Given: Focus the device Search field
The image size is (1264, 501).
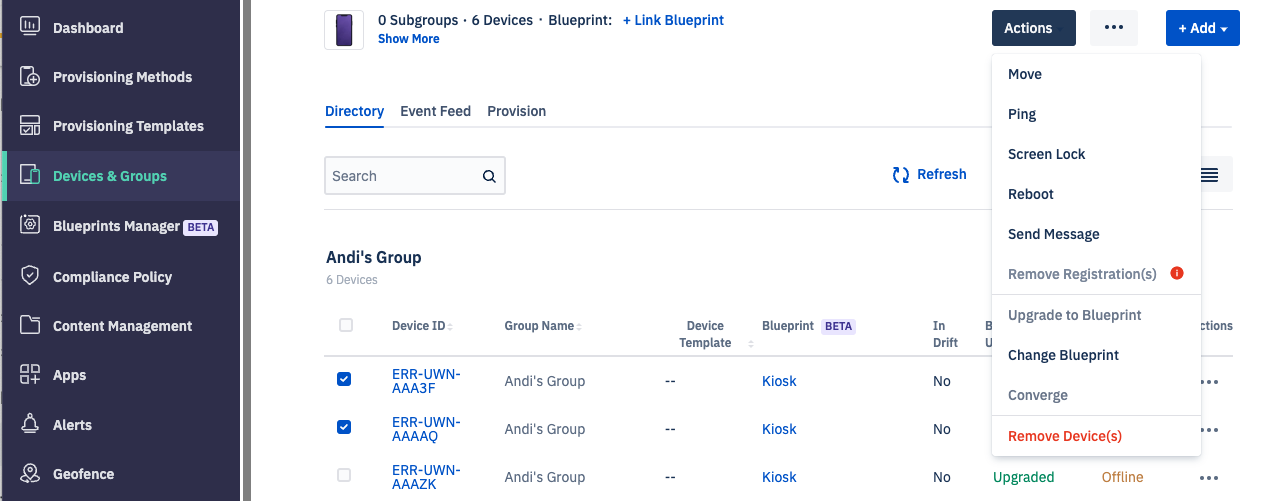Looking at the screenshot, I should pyautogui.click(x=415, y=175).
